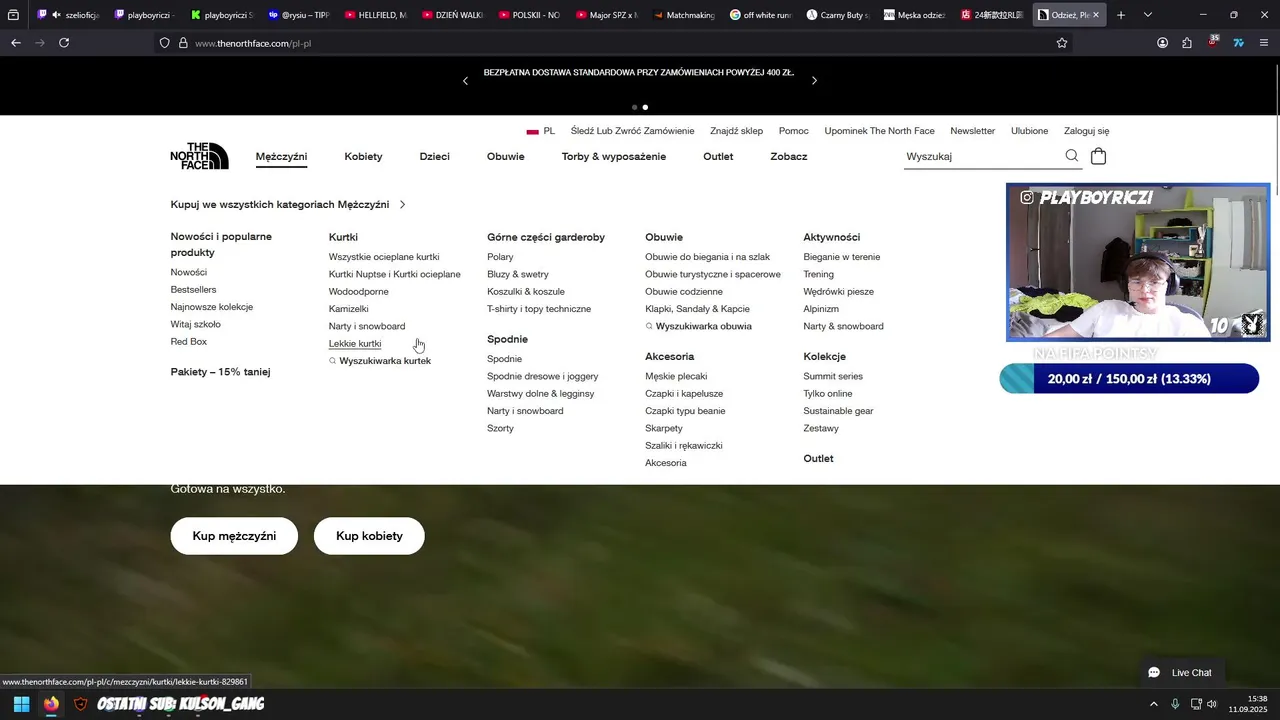Click Pomoc link

[x=794, y=131]
